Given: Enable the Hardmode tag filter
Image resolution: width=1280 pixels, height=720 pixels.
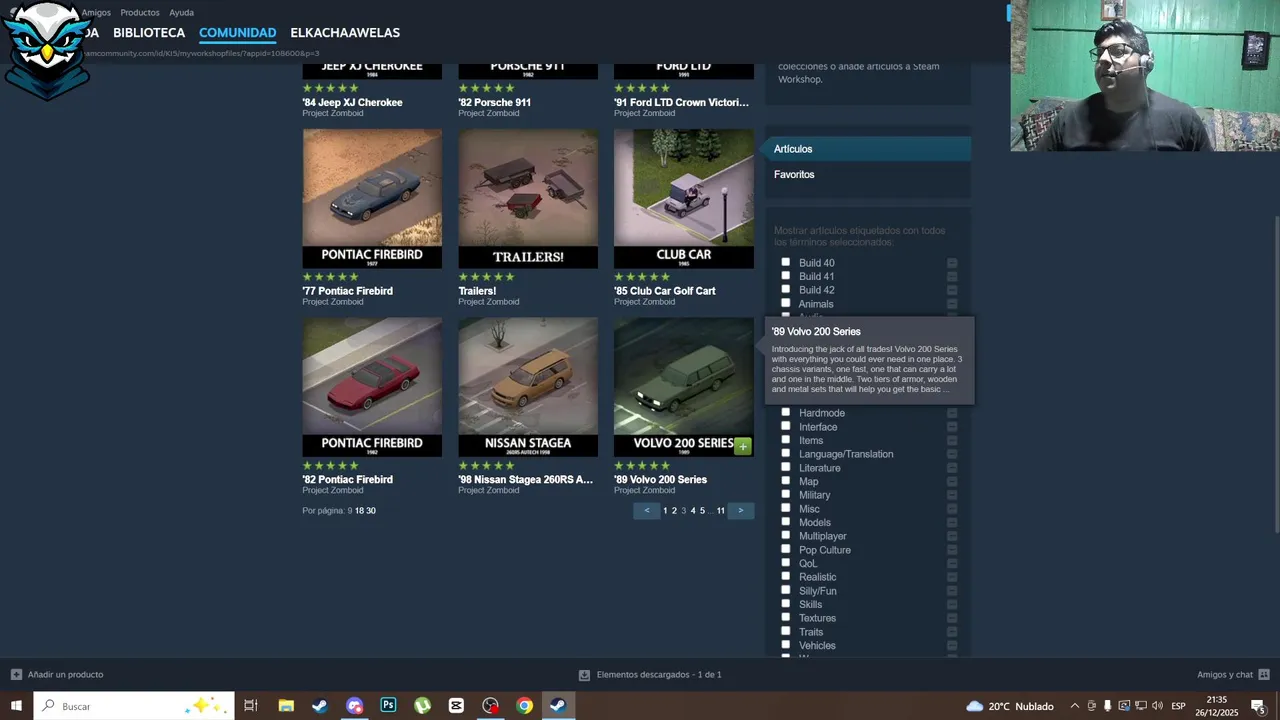Looking at the screenshot, I should (785, 412).
